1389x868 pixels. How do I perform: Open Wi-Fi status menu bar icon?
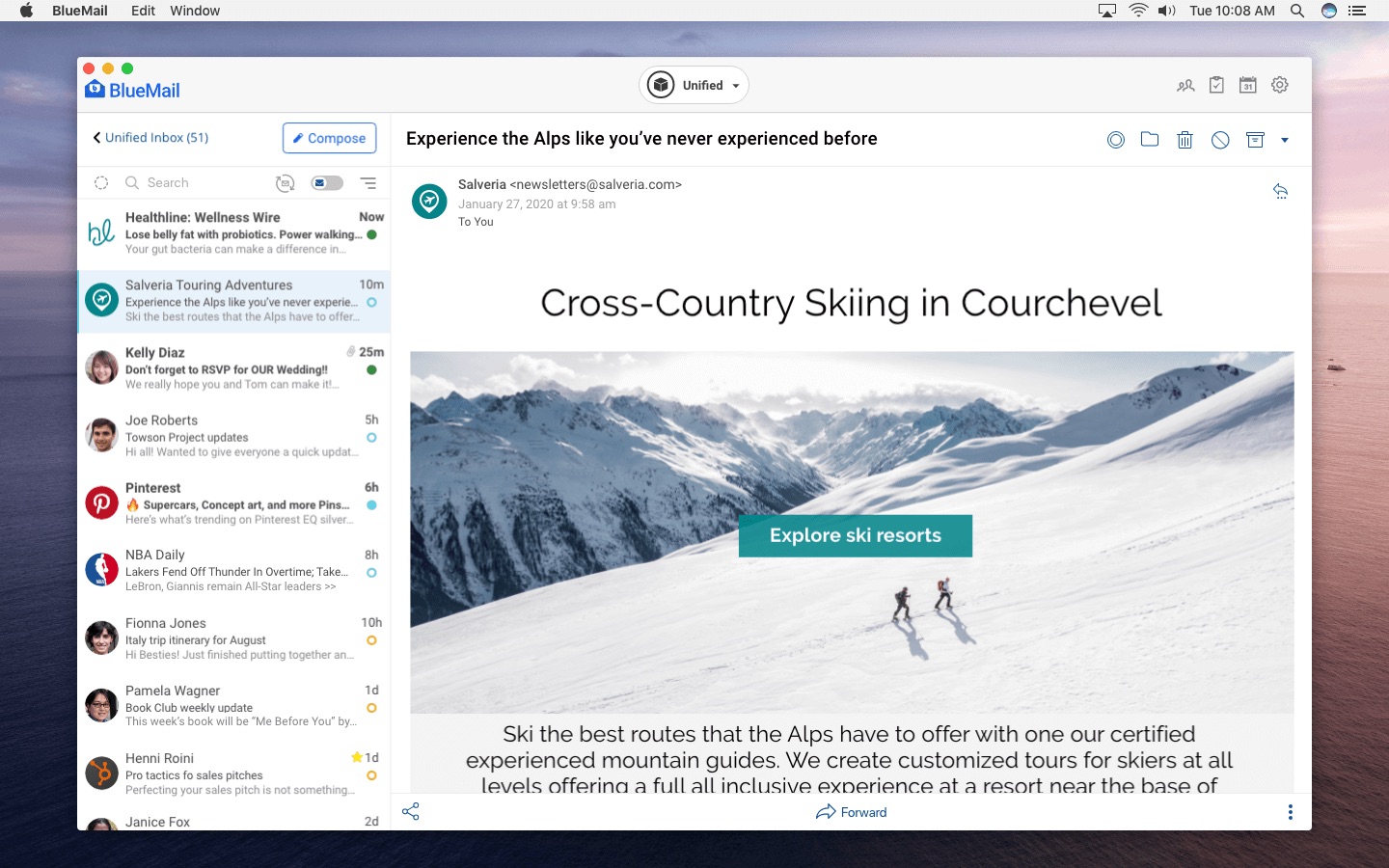pyautogui.click(x=1138, y=11)
